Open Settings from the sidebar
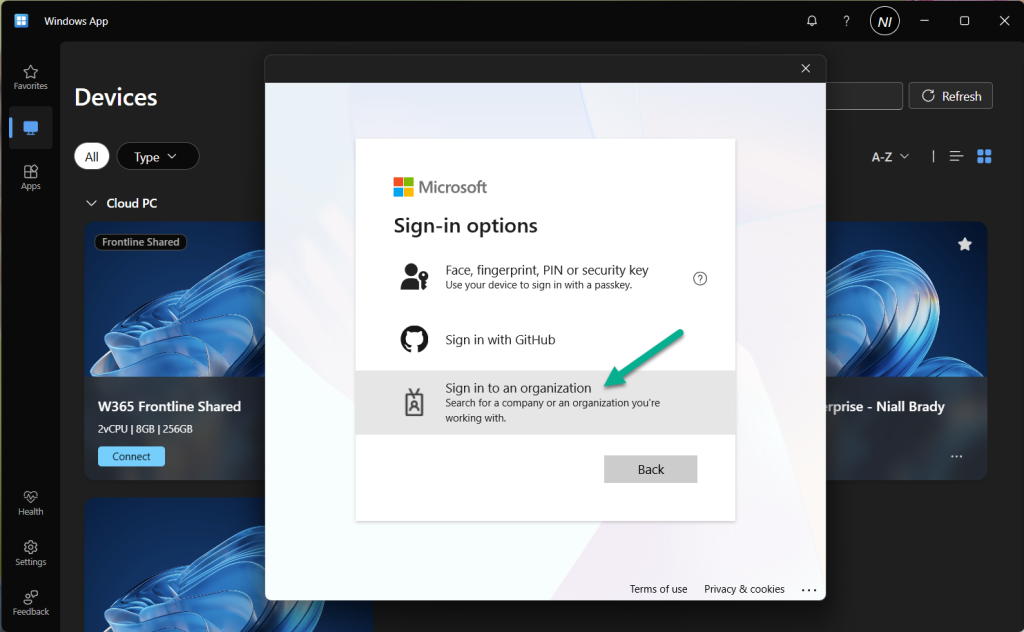The height and width of the screenshot is (632, 1024). (30, 552)
